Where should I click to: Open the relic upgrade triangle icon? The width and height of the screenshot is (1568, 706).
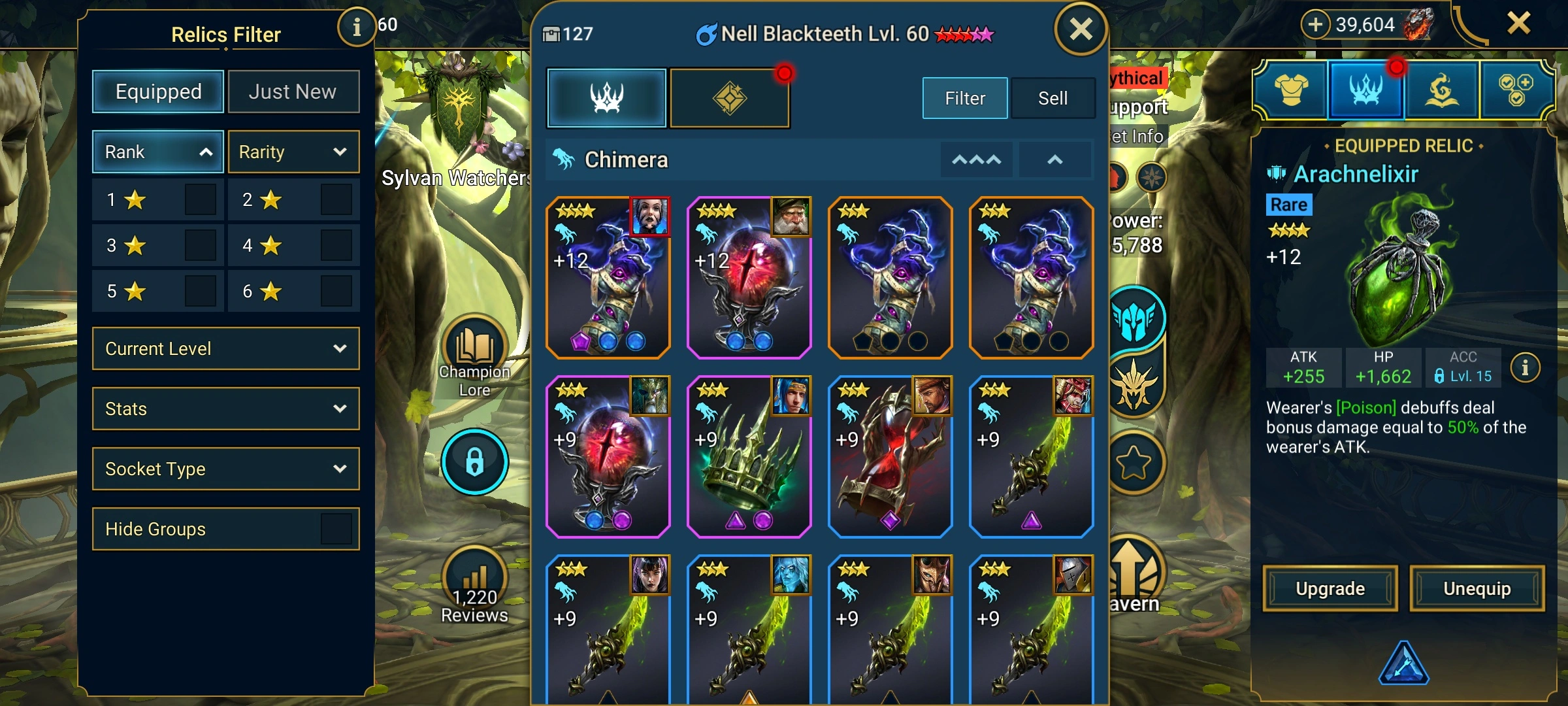pos(1403,664)
